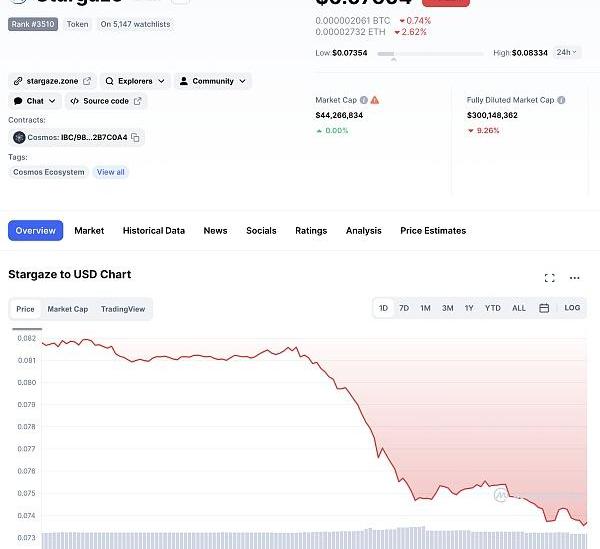Screen dimensions: 600x549
Task: Click the Market Cap warning icon
Action: tap(375, 100)
